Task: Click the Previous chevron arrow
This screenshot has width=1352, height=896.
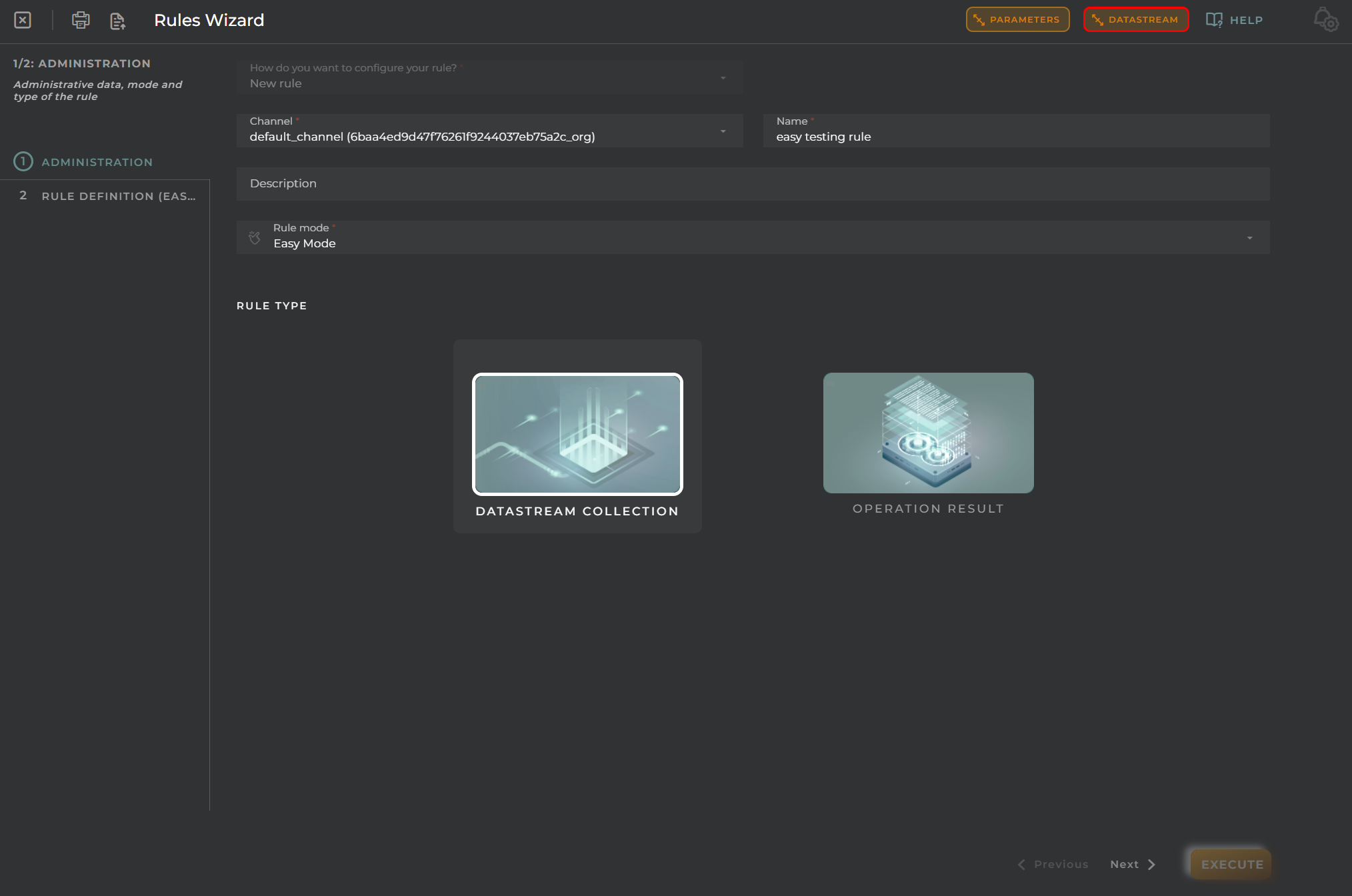Action: click(x=1021, y=864)
